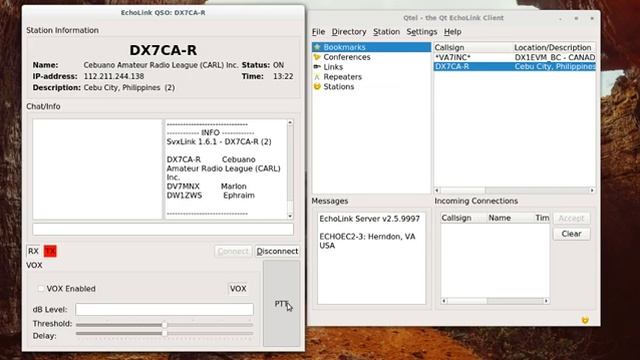This screenshot has height=360, width=640.
Task: Select the *VA7INC* station row
Action: pos(514,57)
